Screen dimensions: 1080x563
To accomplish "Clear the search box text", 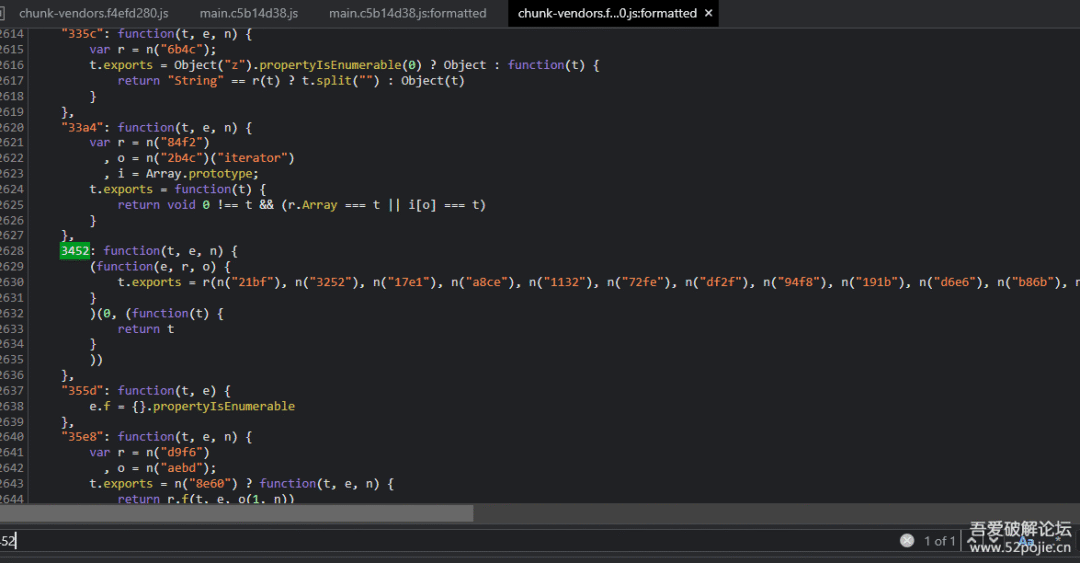I will pyautogui.click(x=906, y=541).
